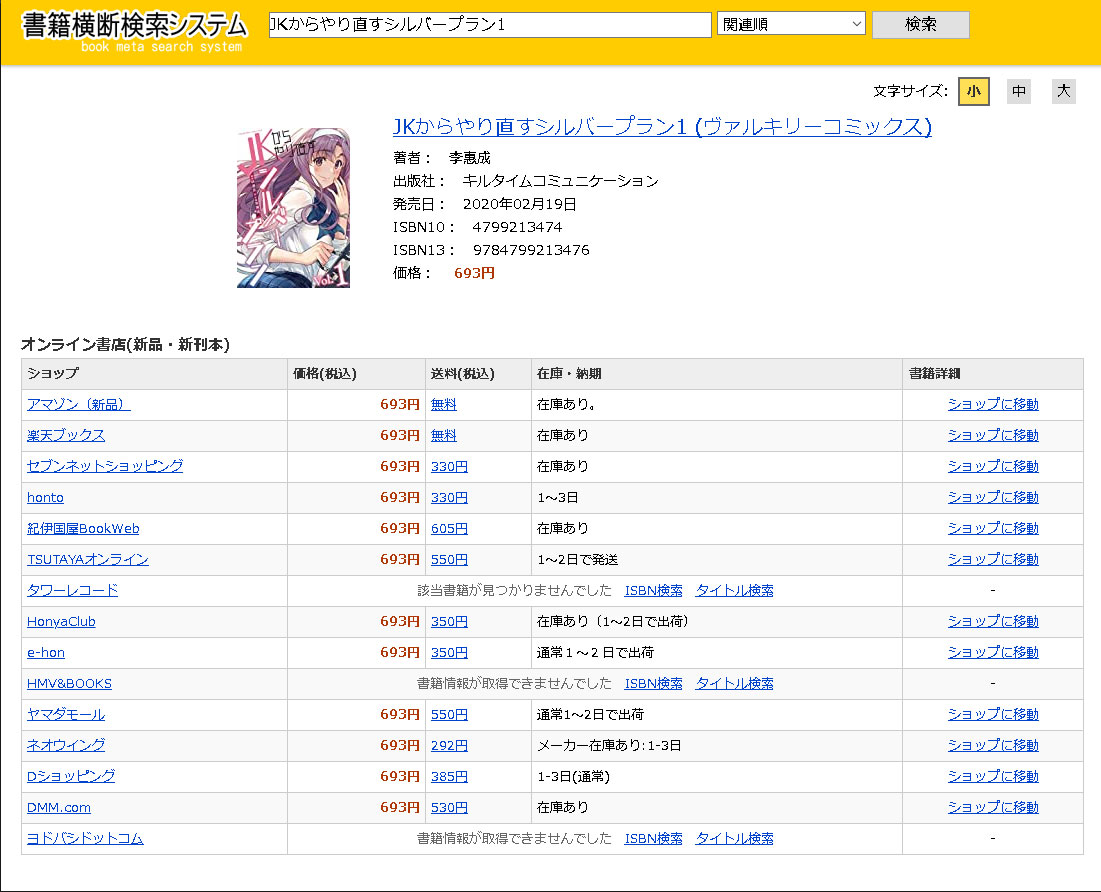Open the HMV&BOOKS shop link
The height and width of the screenshot is (892, 1101).
(70, 683)
